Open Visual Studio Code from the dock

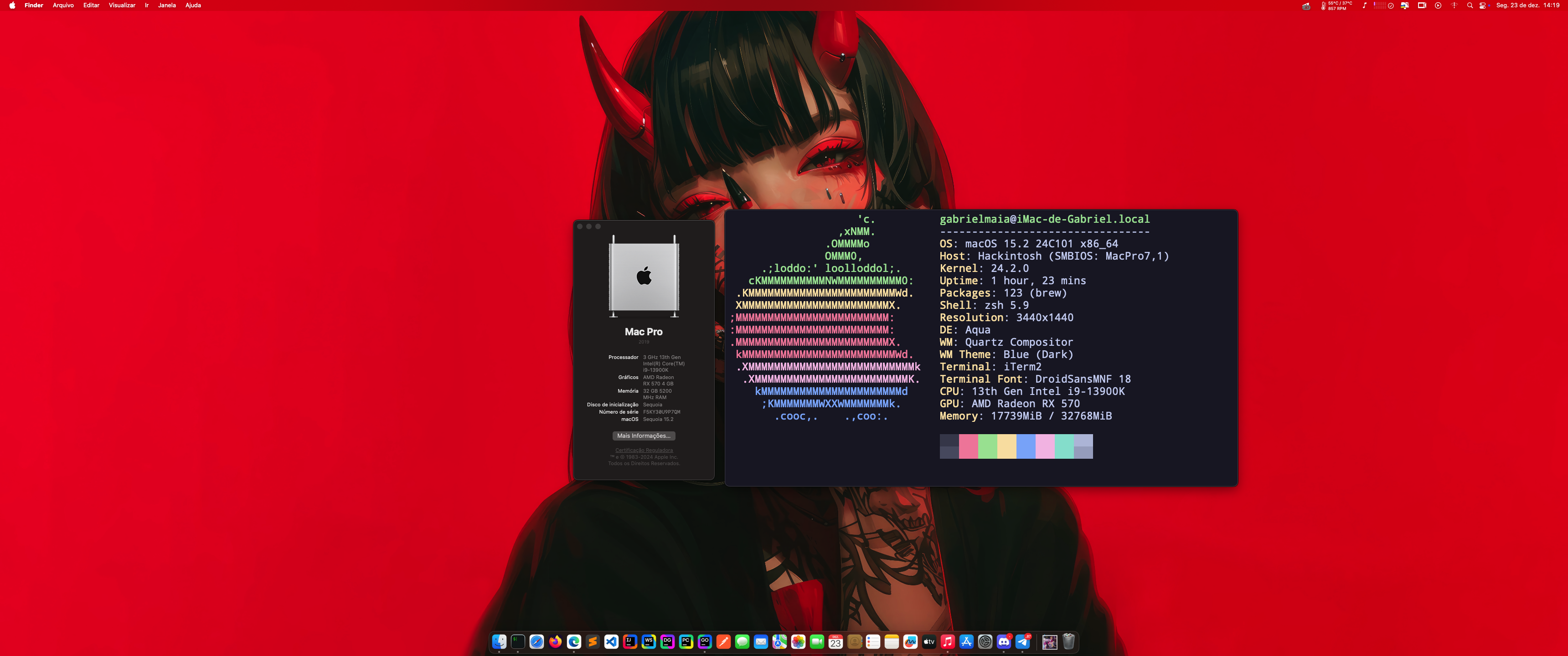point(611,641)
